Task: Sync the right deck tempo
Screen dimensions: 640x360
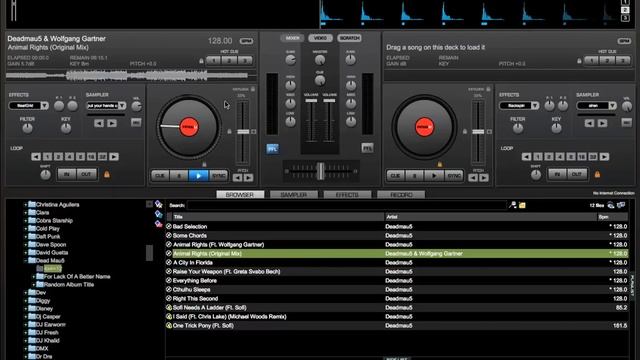Action: pos(454,176)
